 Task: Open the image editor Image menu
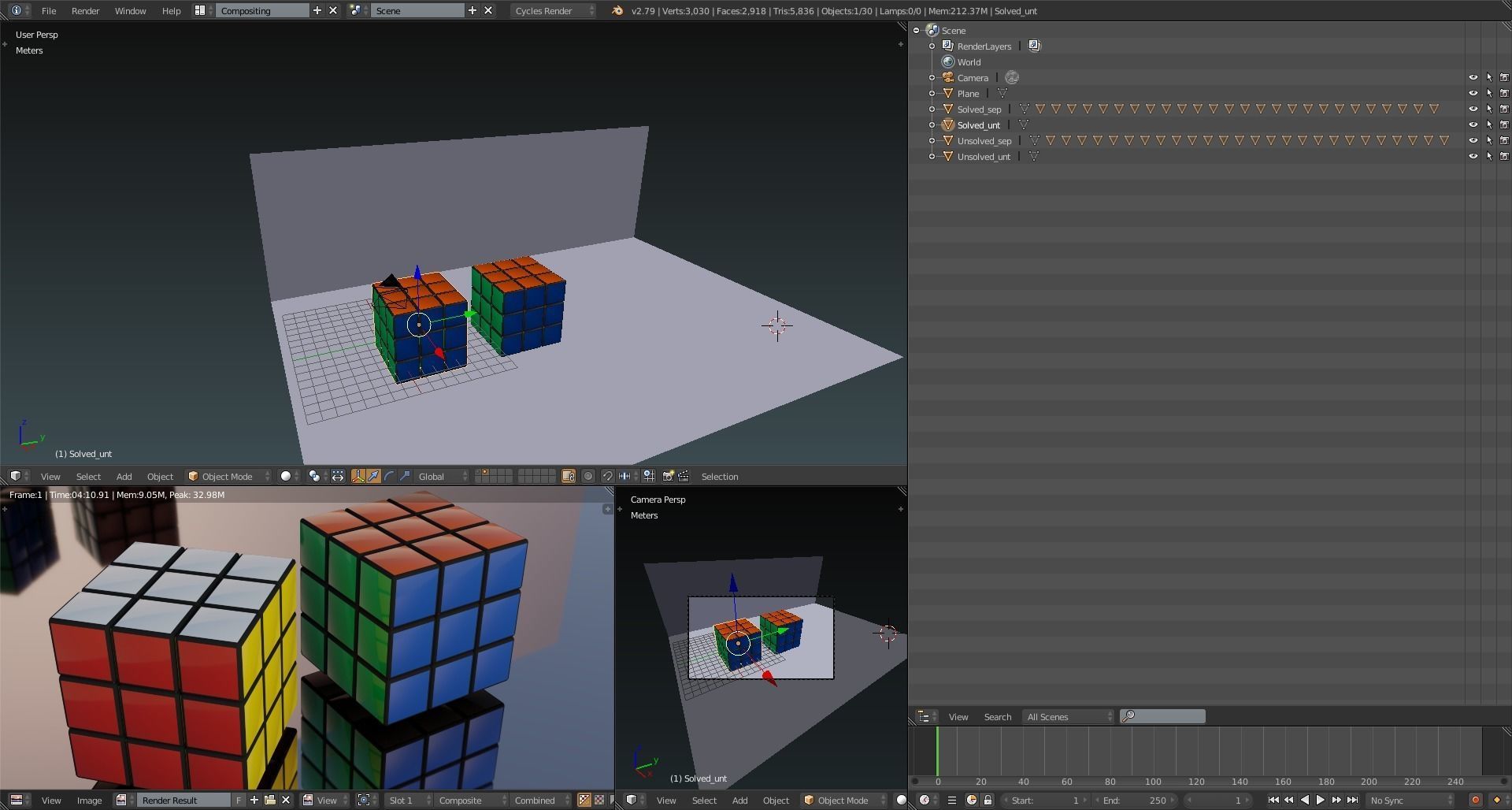tap(89, 801)
